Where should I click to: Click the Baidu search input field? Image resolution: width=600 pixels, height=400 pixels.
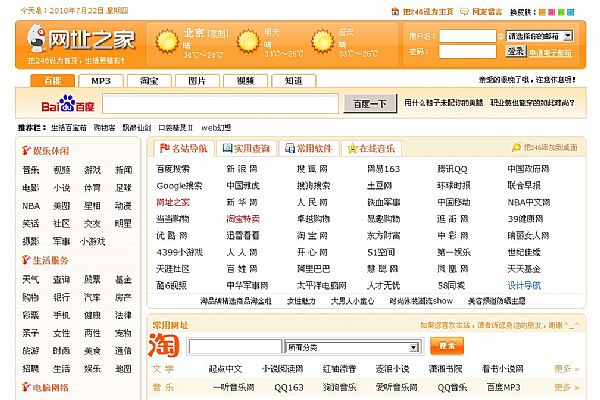tap(221, 103)
